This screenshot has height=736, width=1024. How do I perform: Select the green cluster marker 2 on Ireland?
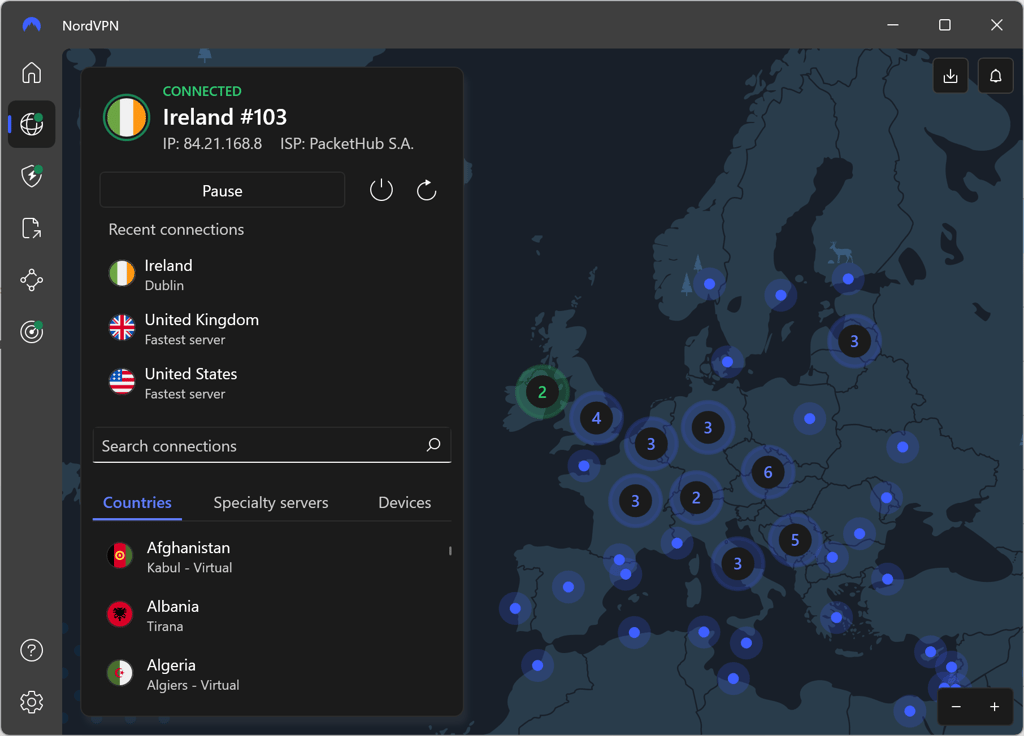[x=542, y=392]
